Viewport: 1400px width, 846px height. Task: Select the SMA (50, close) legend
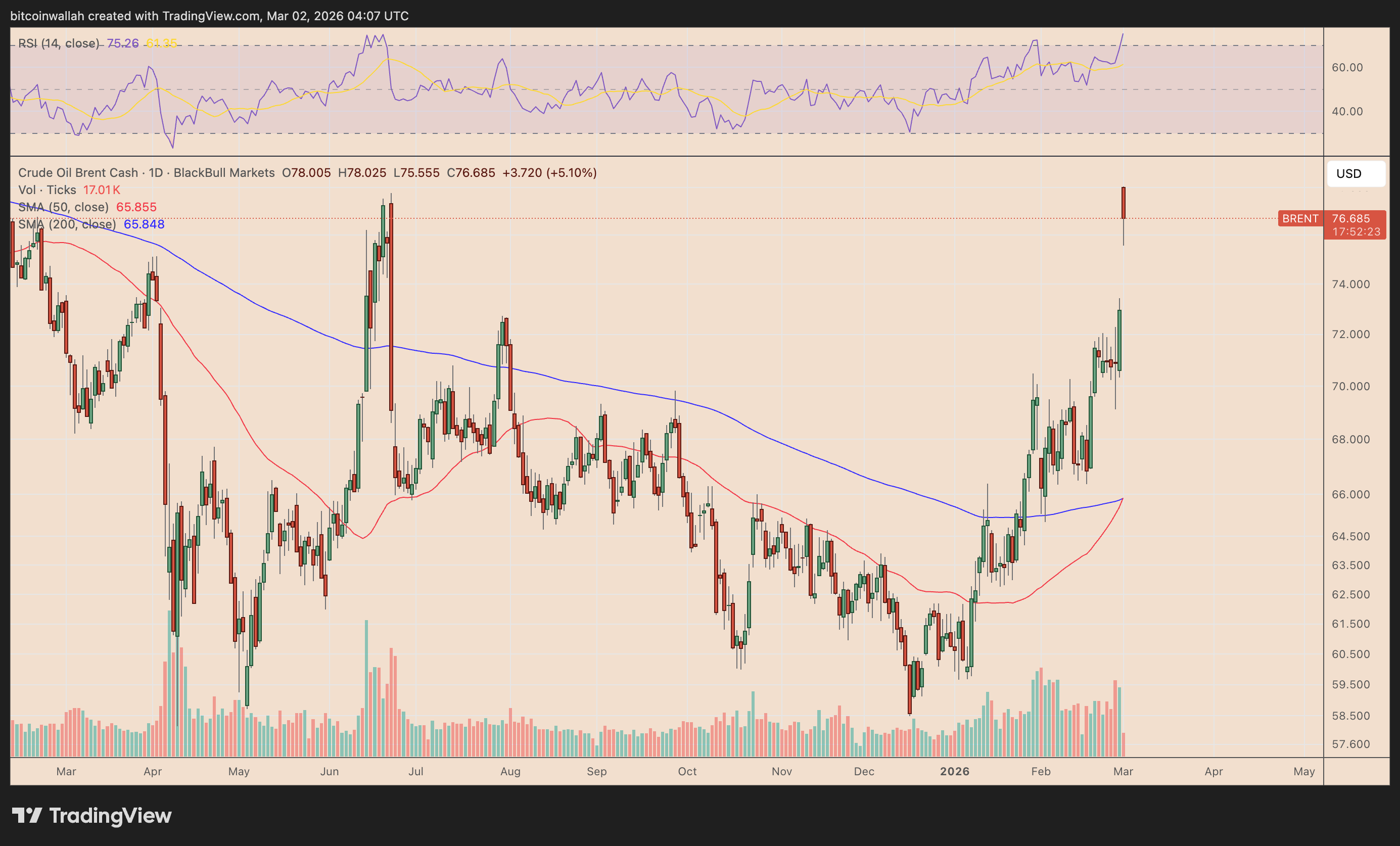point(63,207)
